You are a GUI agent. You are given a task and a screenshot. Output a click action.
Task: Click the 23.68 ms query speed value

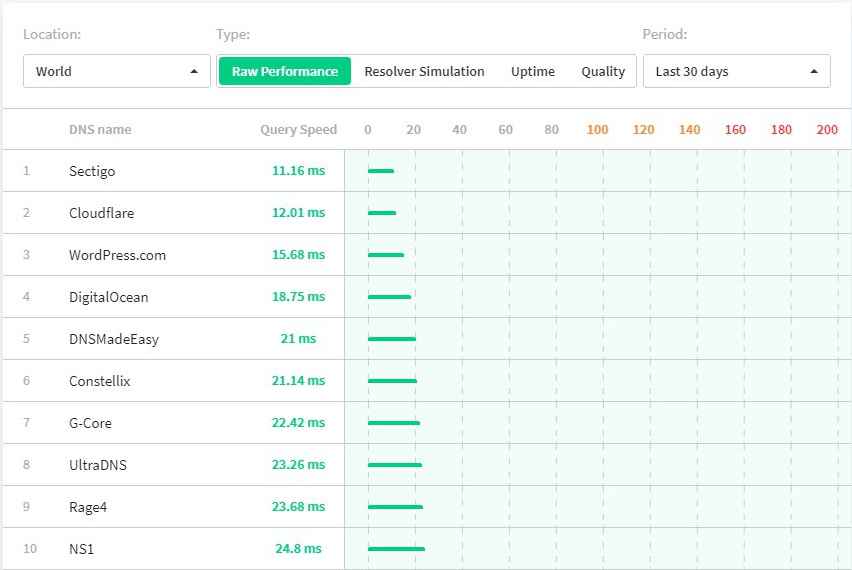pyautogui.click(x=298, y=506)
